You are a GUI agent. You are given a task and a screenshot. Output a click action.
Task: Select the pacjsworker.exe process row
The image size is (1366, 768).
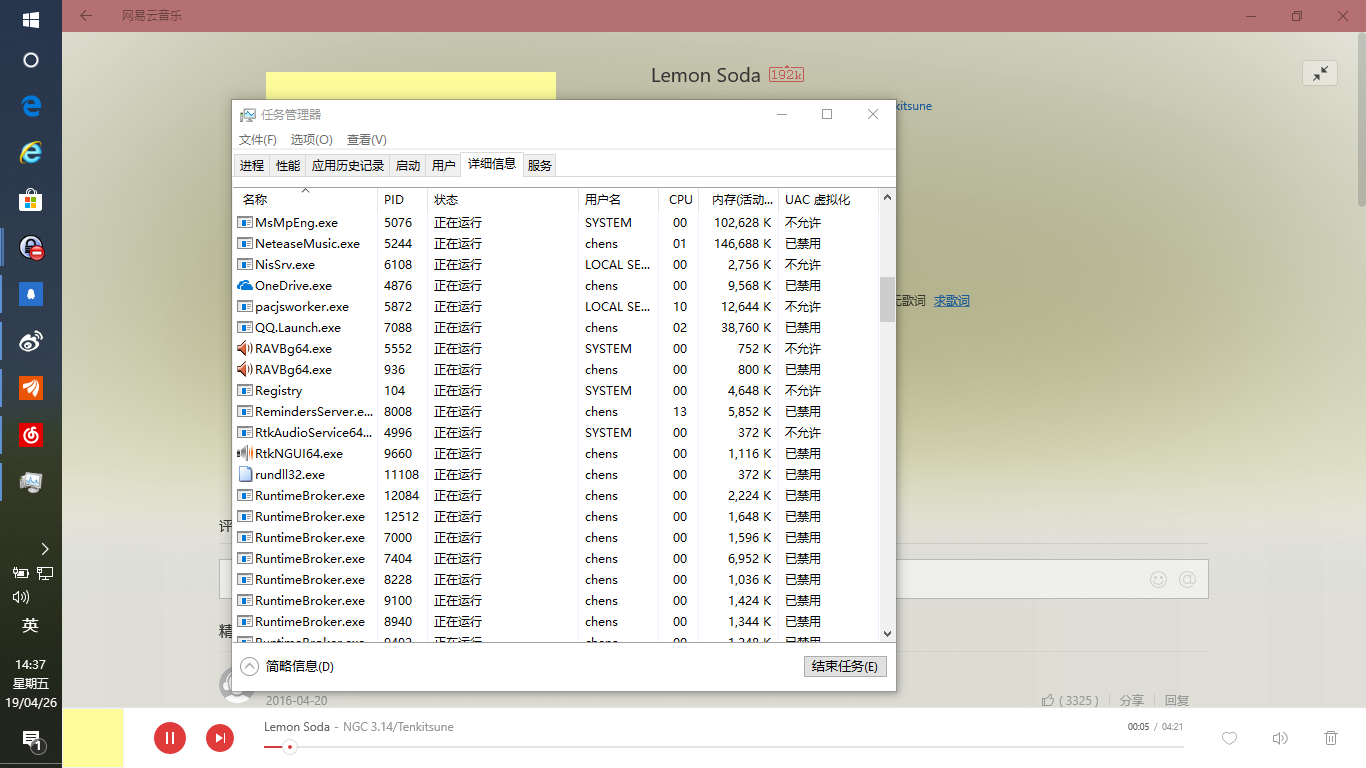556,307
